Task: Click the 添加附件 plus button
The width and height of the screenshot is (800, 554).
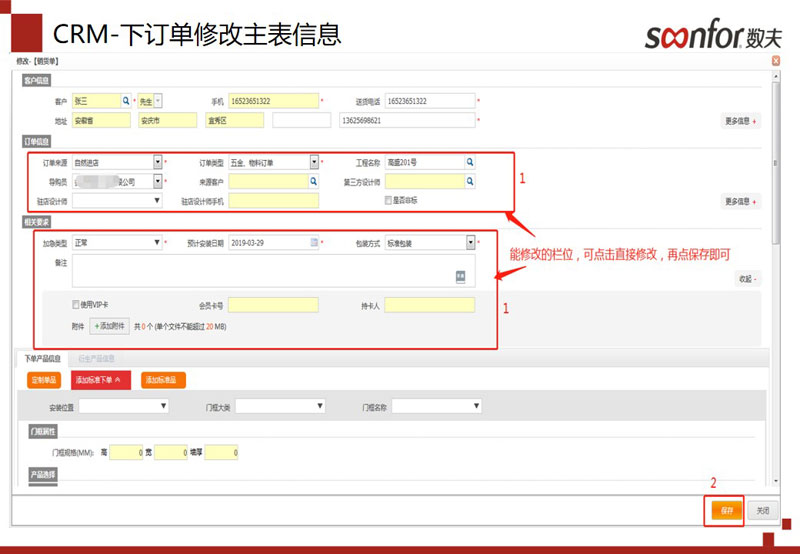Action: point(110,326)
